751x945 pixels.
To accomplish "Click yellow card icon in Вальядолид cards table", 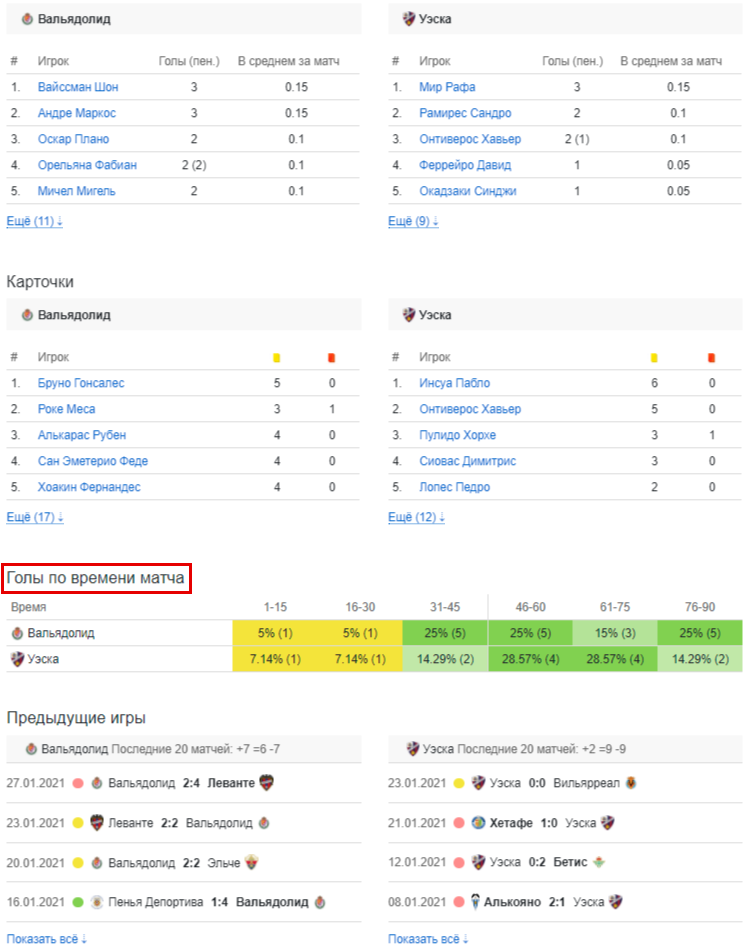I will [277, 357].
